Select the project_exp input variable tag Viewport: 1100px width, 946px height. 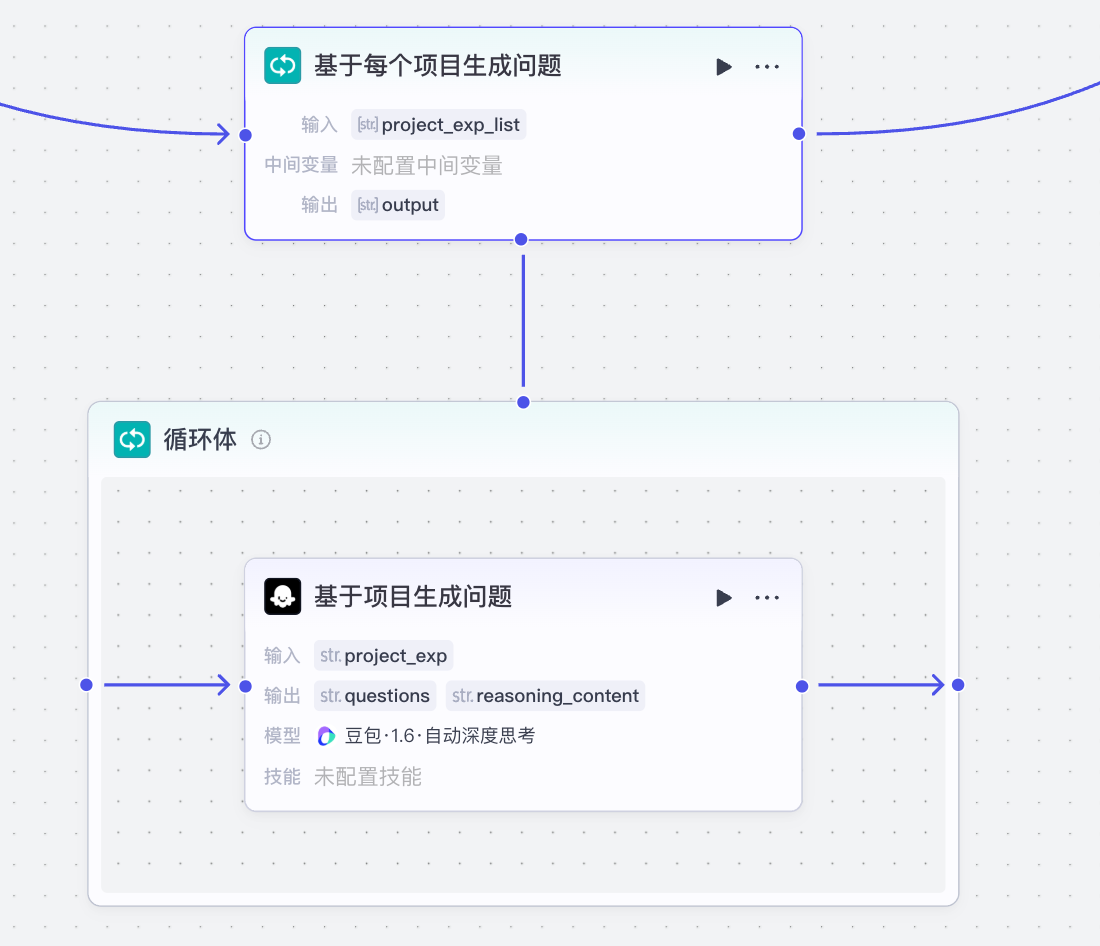coord(383,656)
